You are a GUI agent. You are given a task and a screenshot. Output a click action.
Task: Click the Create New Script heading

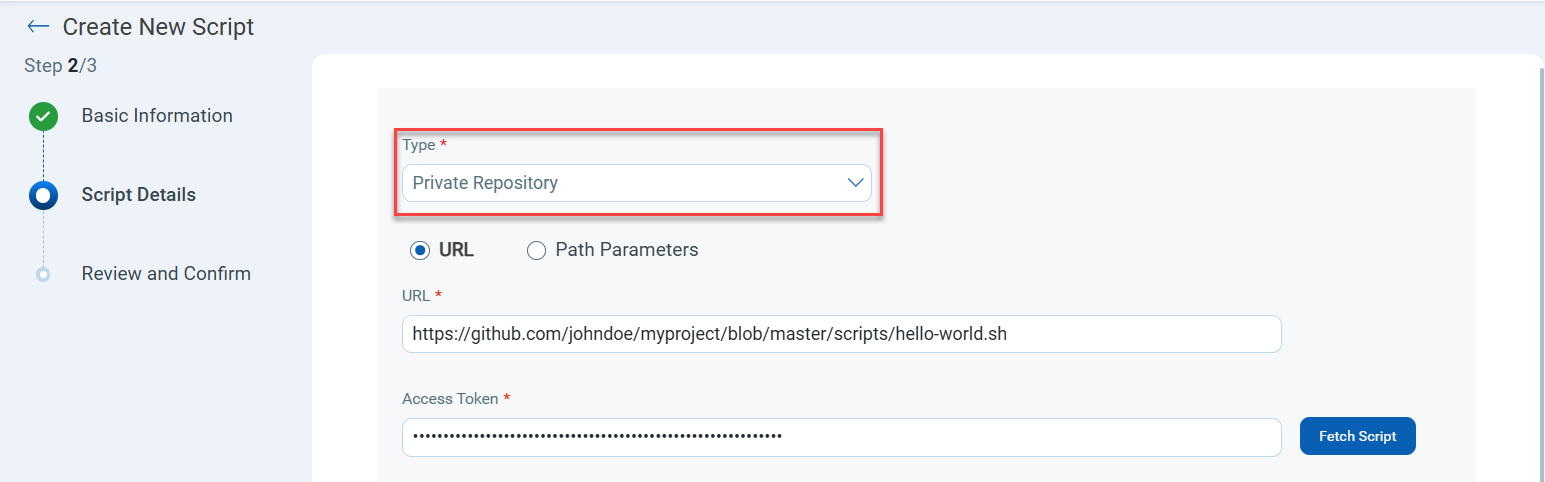click(158, 27)
